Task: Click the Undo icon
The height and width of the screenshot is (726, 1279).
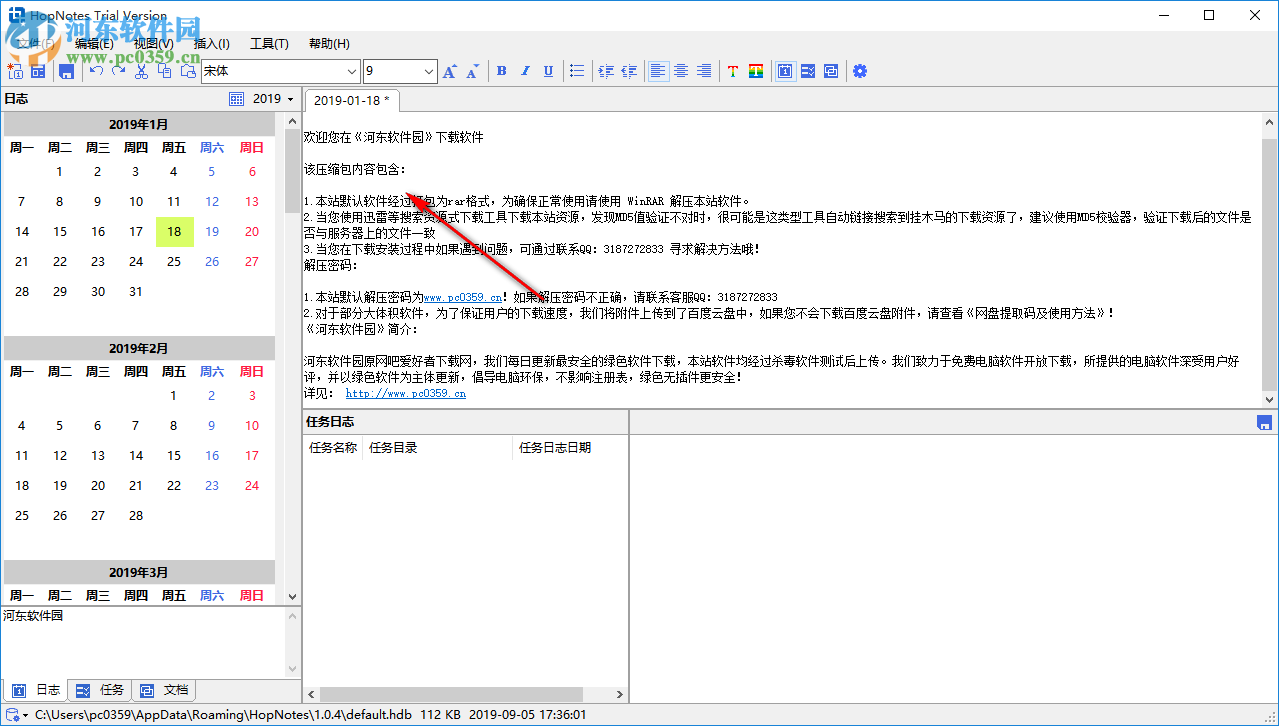Action: coord(95,71)
